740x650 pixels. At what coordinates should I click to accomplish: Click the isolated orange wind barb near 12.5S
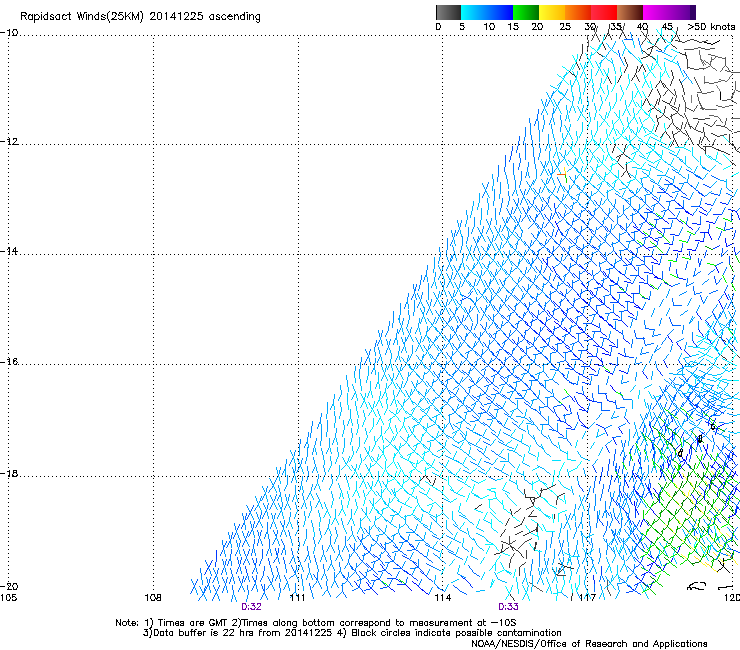pyautogui.click(x=563, y=175)
